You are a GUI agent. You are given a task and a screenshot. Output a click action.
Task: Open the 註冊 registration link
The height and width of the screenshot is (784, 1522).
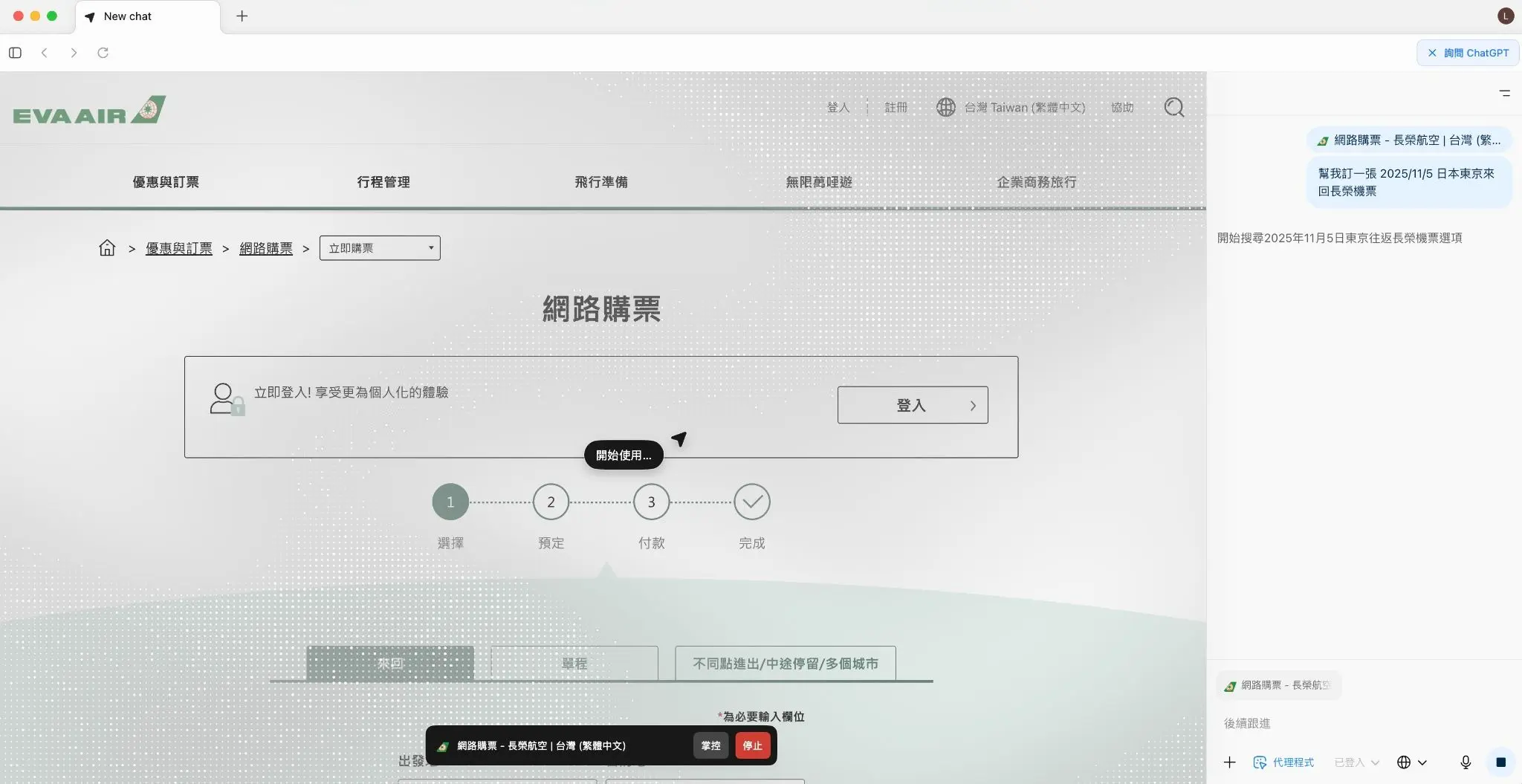click(x=896, y=107)
